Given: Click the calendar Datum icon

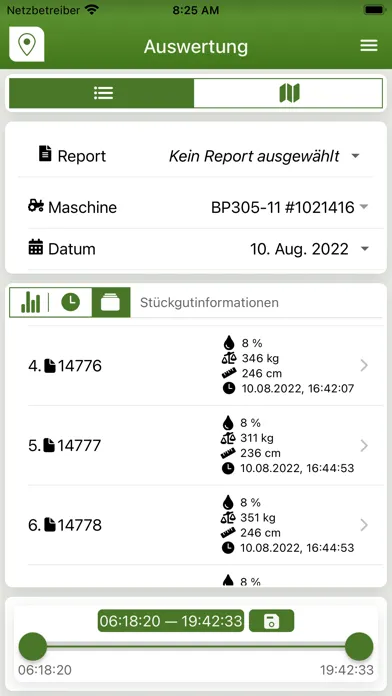Looking at the screenshot, I should (x=36, y=247).
